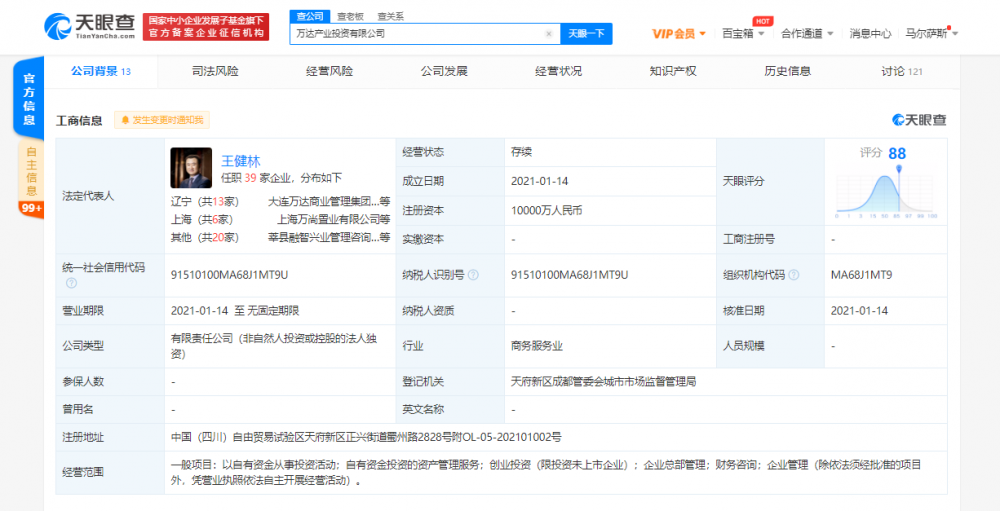Click the help icon beside 组织机构代码
This screenshot has width=1000, height=511.
tap(793, 275)
